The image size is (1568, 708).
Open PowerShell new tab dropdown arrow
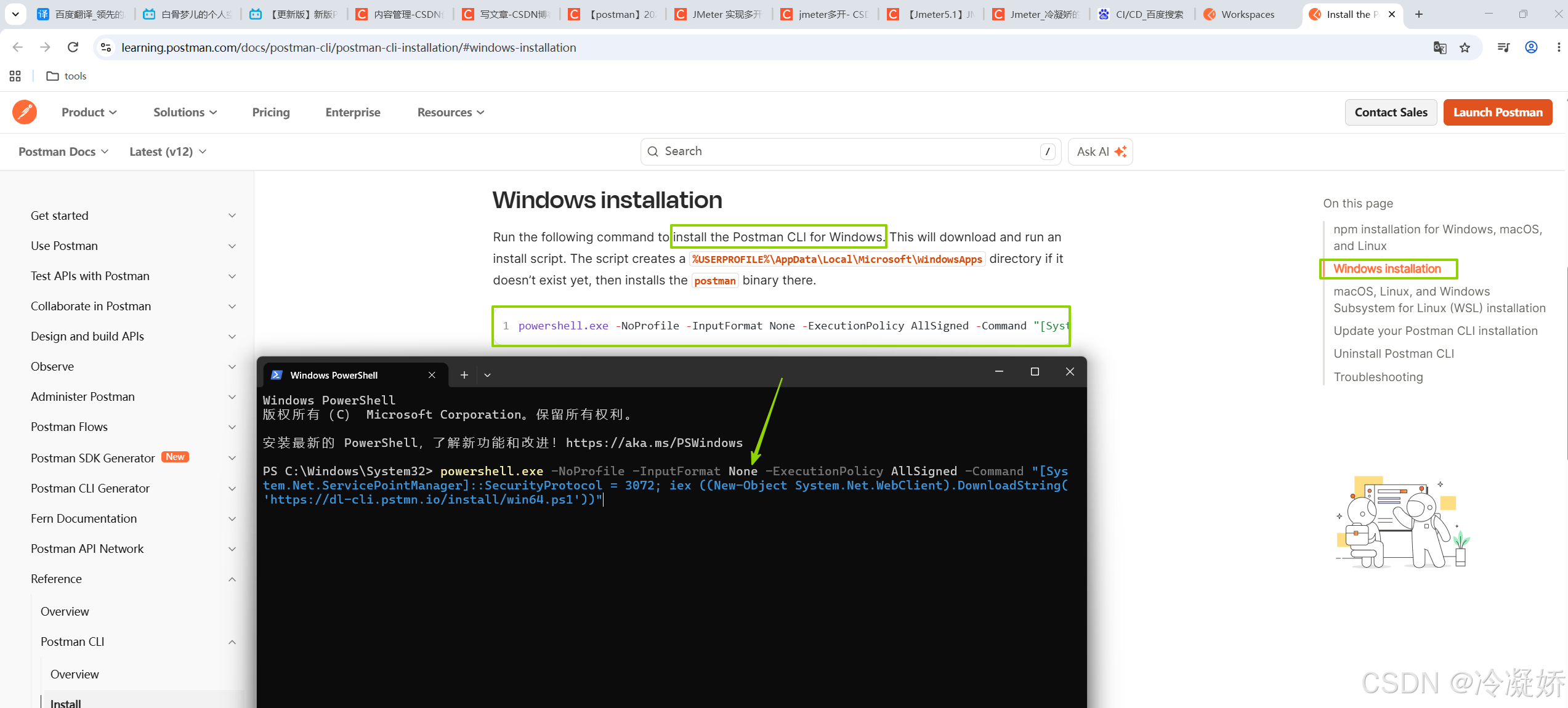pos(487,375)
